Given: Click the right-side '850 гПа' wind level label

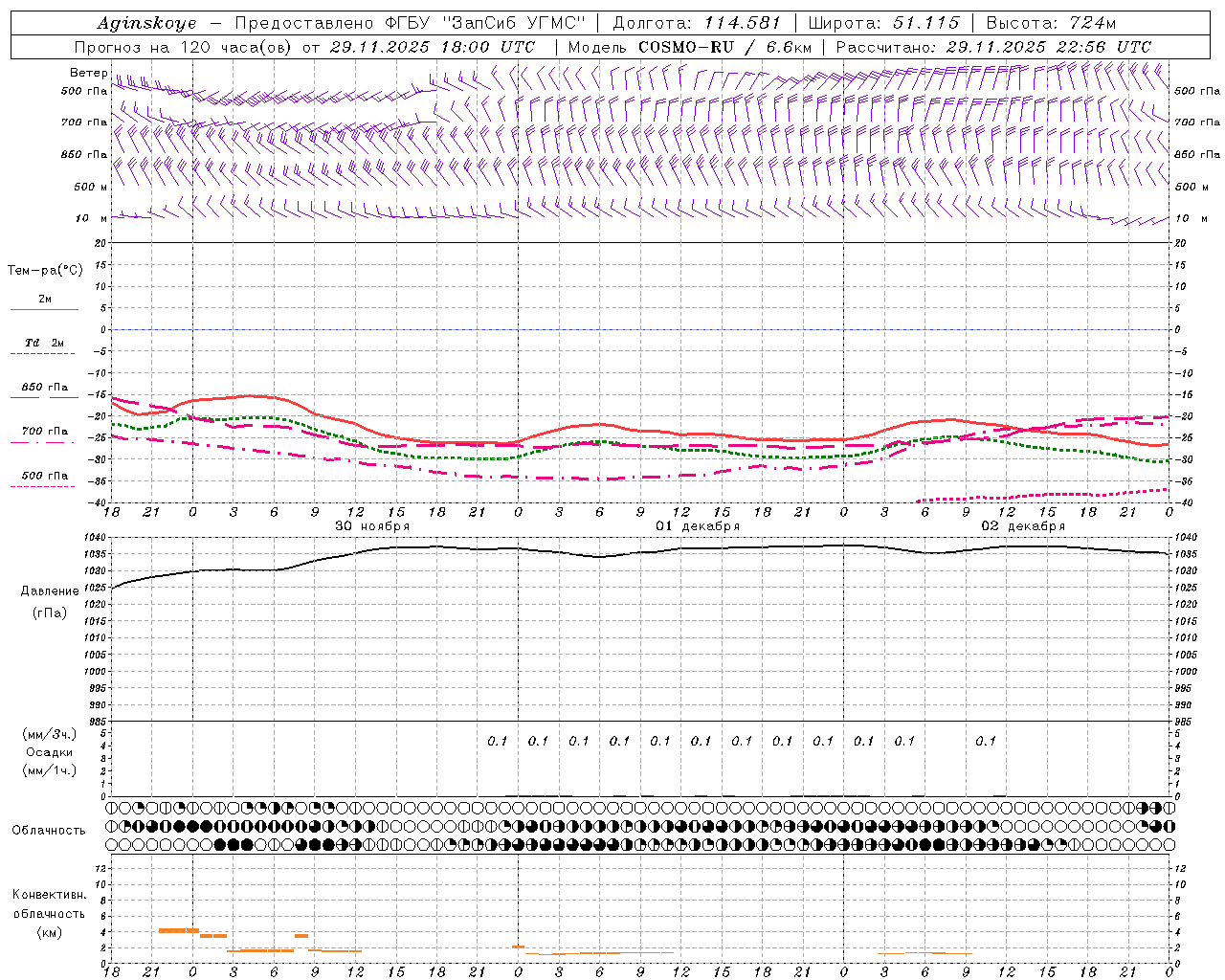Looking at the screenshot, I should click(1197, 154).
